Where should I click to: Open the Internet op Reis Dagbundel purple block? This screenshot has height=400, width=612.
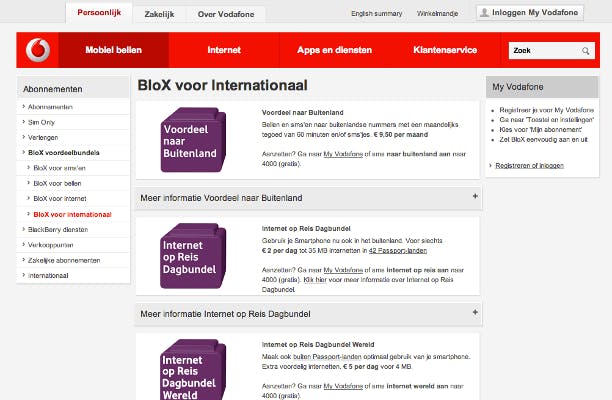[x=193, y=256]
